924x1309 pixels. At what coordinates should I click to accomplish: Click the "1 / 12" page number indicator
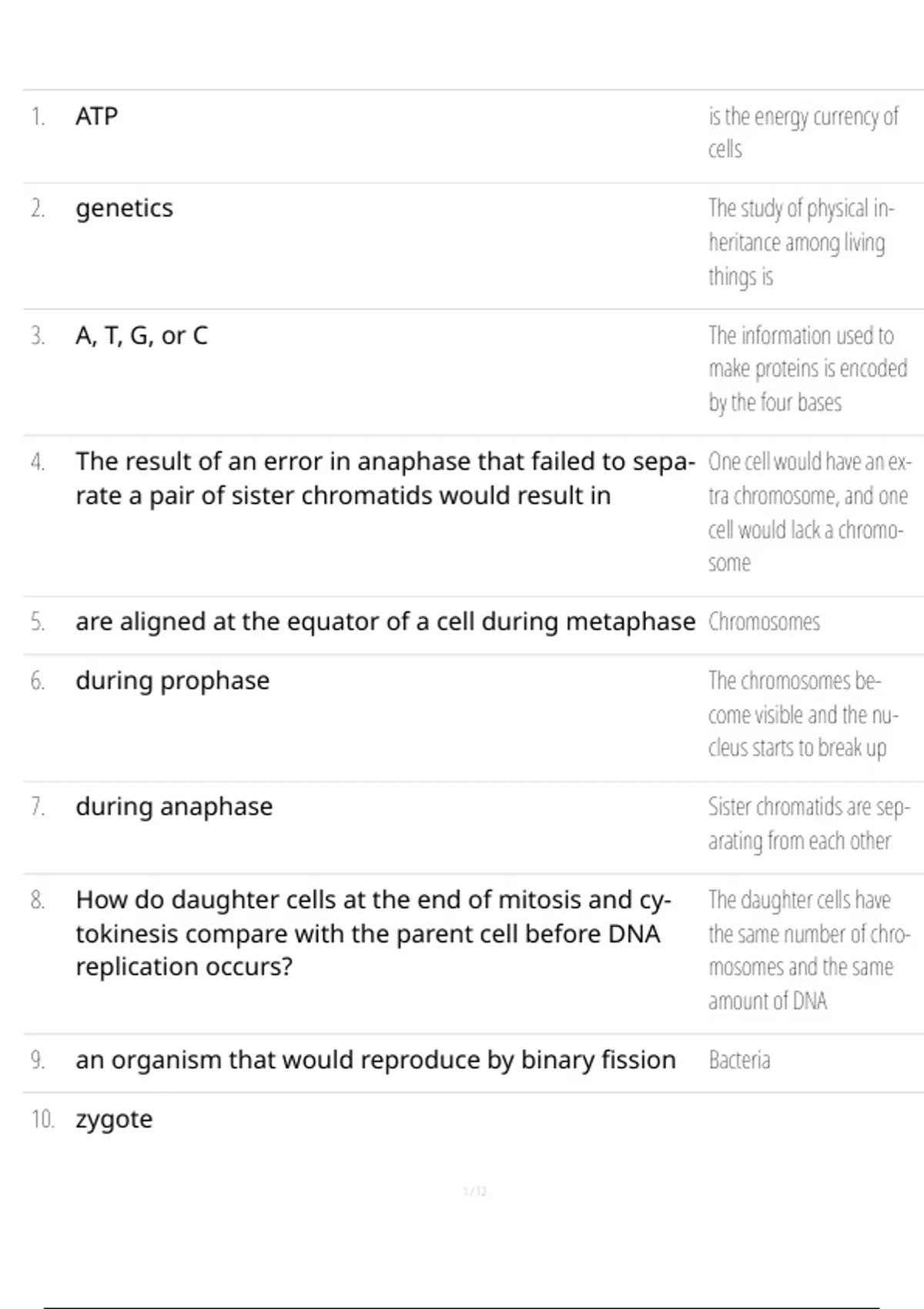click(475, 1191)
